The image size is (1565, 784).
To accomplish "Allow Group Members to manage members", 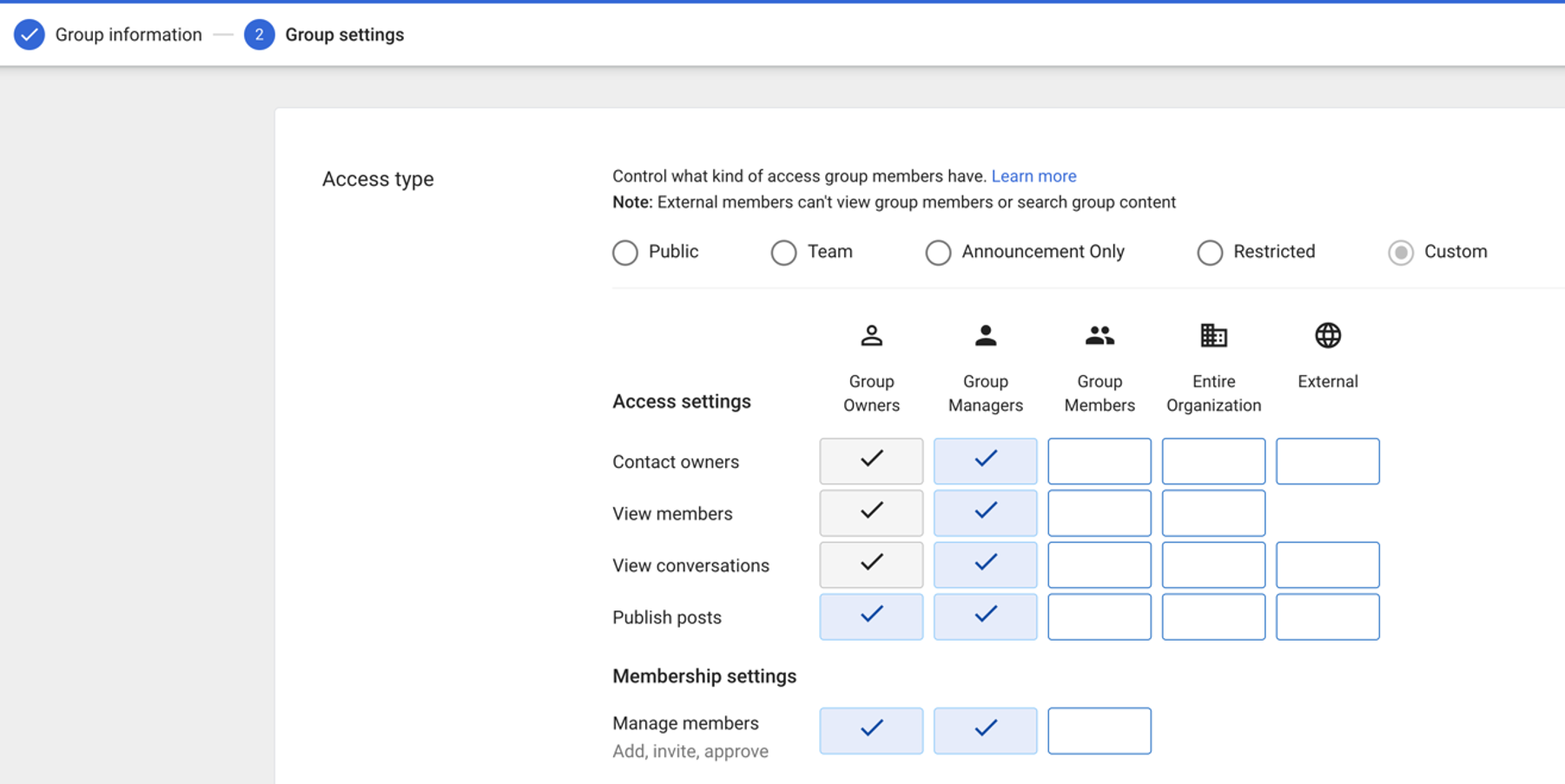I will (1099, 731).
